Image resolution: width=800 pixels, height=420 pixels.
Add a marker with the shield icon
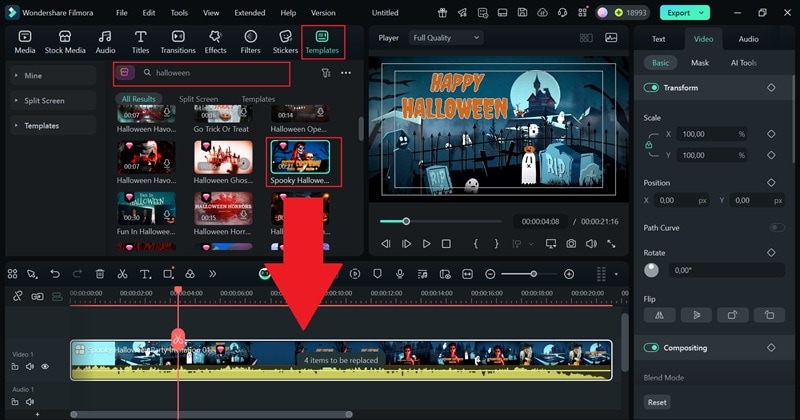click(377, 274)
